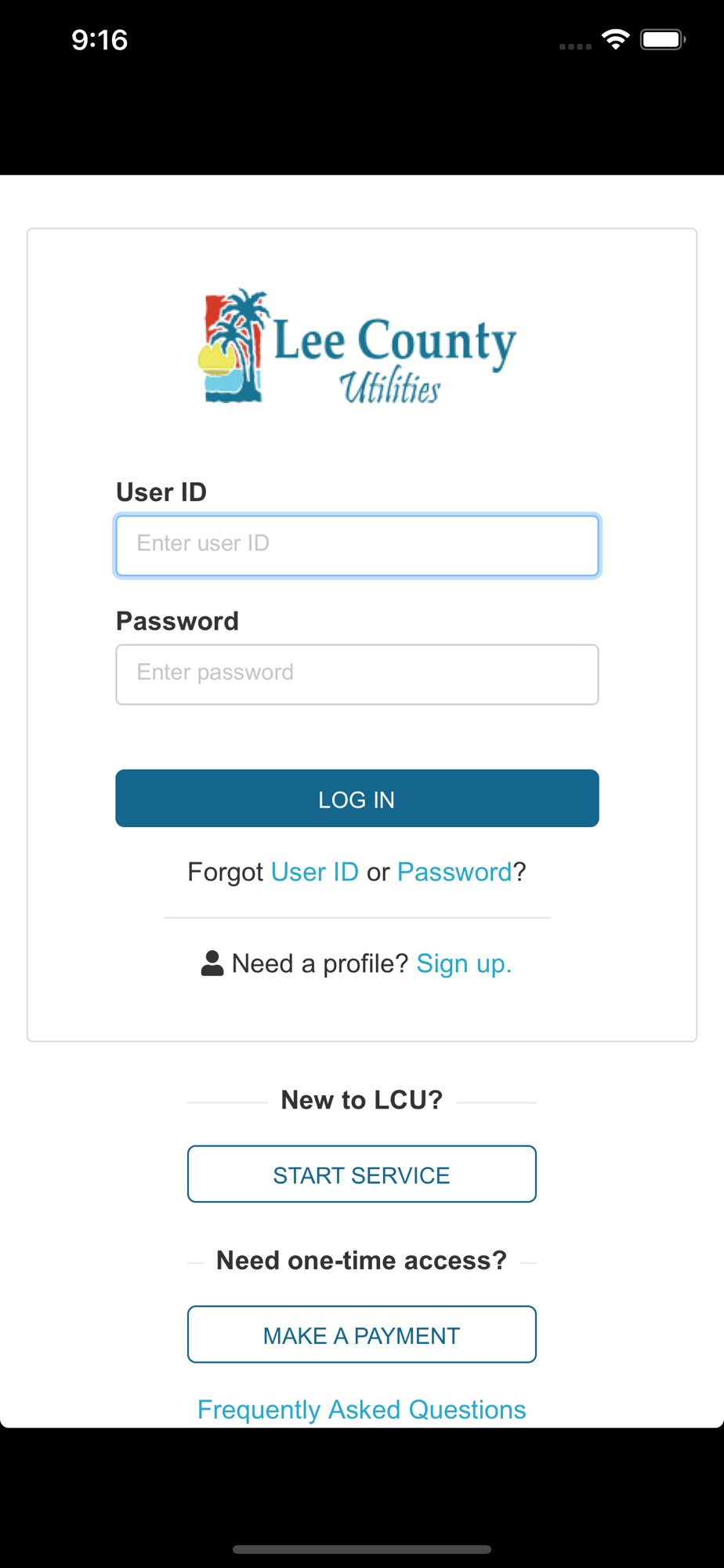The width and height of the screenshot is (724, 1568).
Task: Focus the Enter user ID field
Action: (x=357, y=546)
